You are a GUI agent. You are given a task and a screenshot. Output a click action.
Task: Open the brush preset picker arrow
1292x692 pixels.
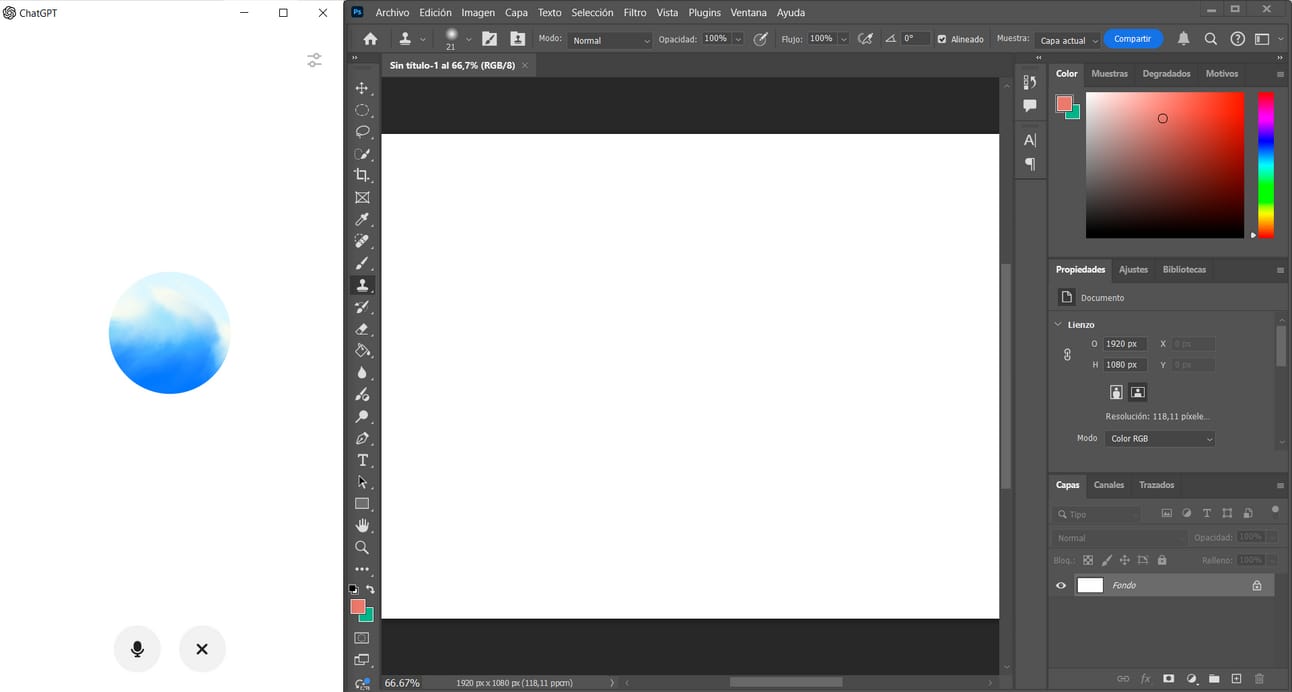coord(469,39)
